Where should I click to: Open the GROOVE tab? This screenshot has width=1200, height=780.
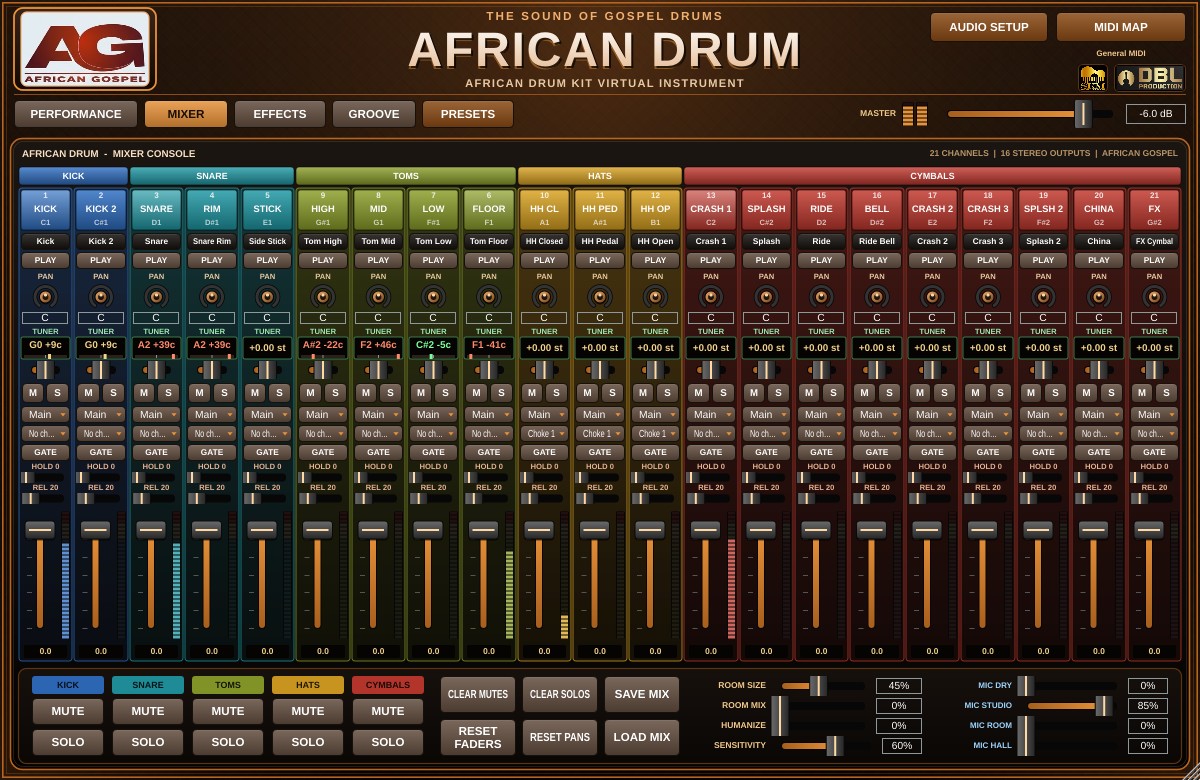coord(374,114)
